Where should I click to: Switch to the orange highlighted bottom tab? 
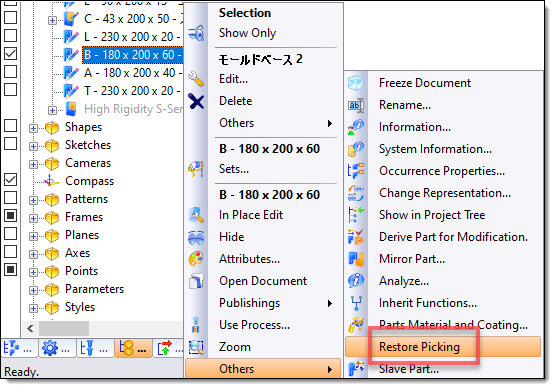pos(134,349)
